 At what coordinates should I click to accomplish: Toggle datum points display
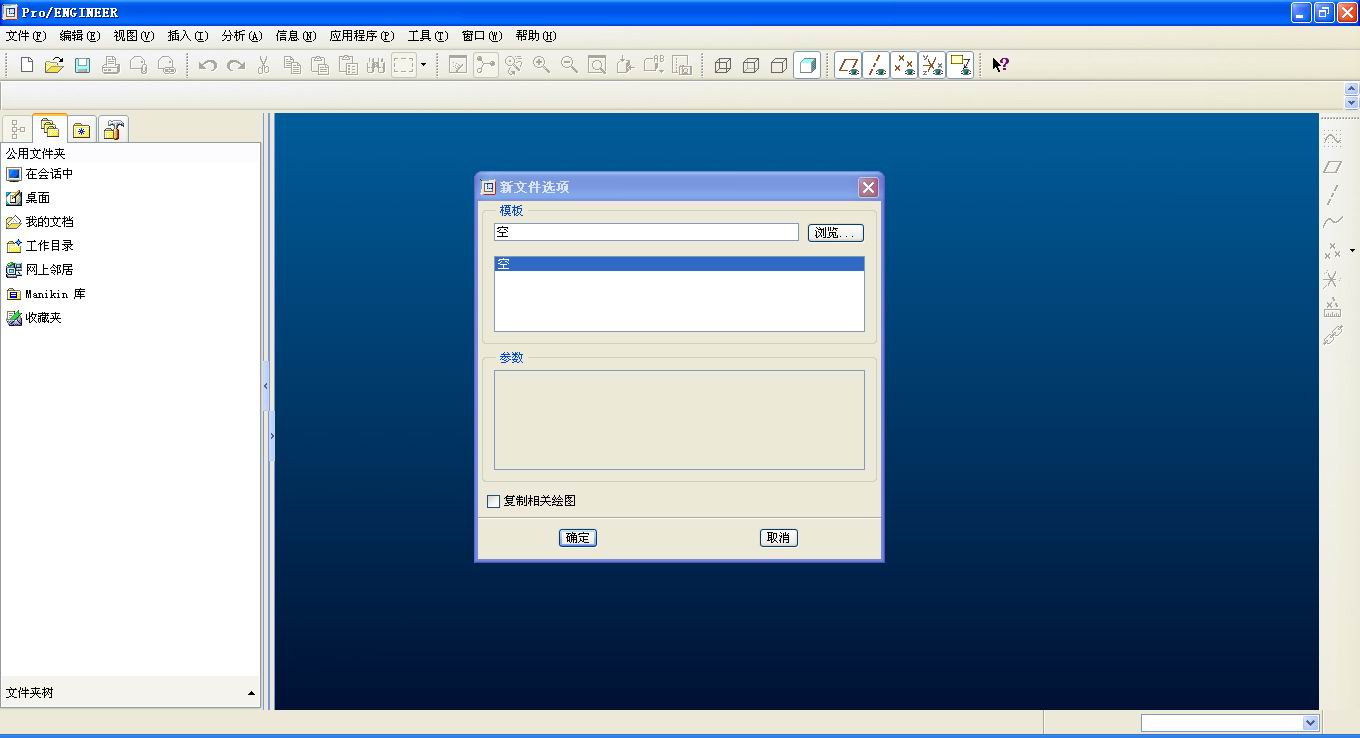point(904,65)
